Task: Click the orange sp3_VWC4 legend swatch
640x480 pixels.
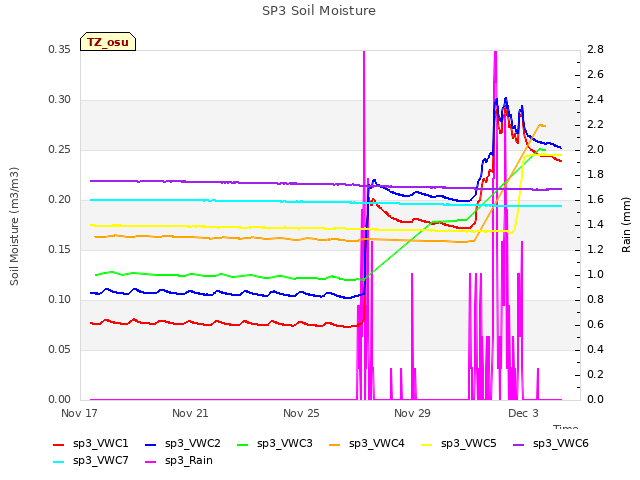Action: tap(335, 444)
